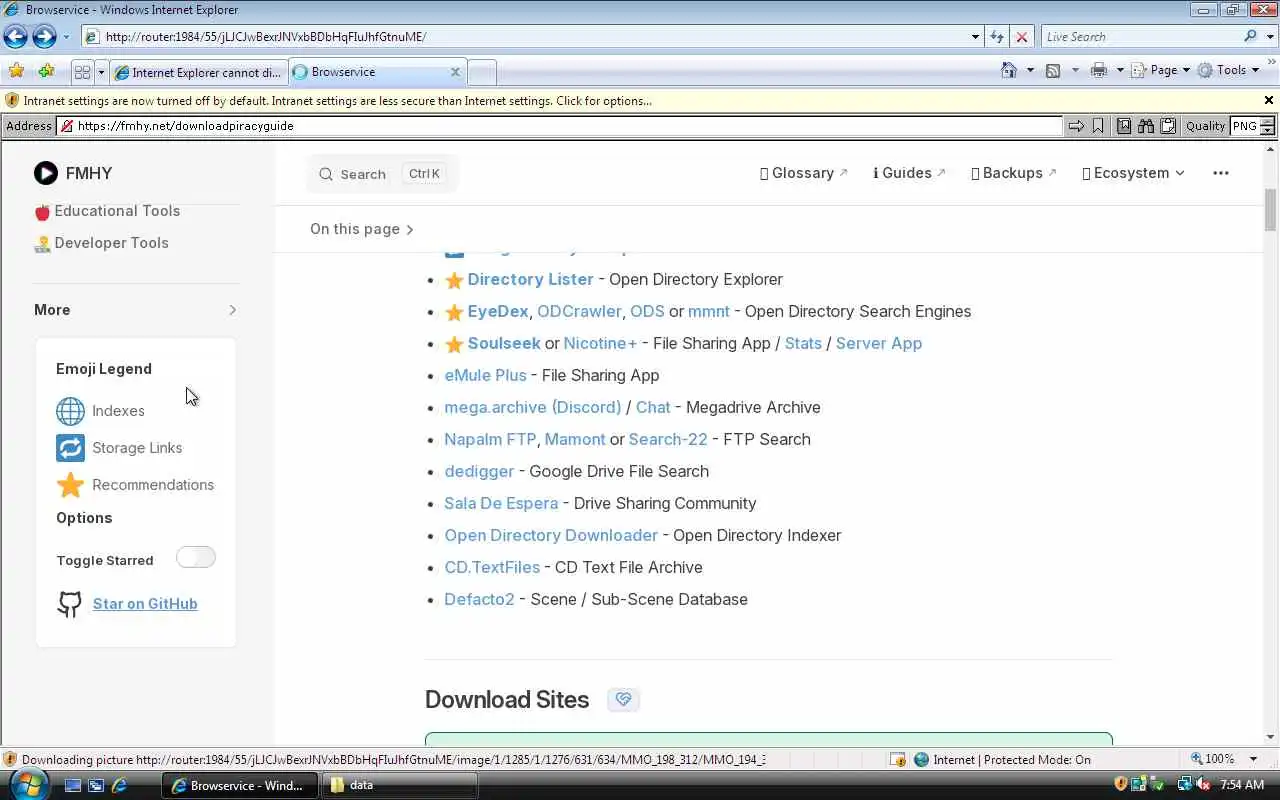Click the Storage Links sync icon
The image size is (1280, 800).
[x=70, y=448]
